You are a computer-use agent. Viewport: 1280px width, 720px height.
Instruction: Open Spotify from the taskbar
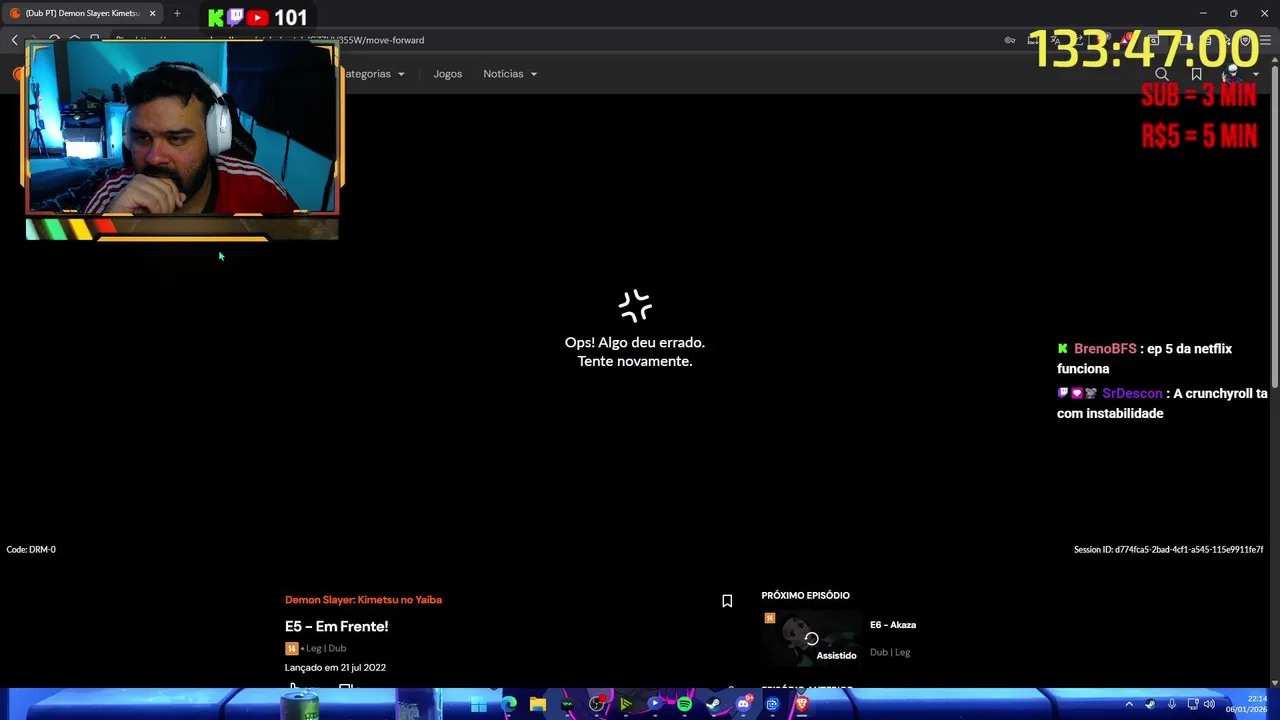pos(684,704)
